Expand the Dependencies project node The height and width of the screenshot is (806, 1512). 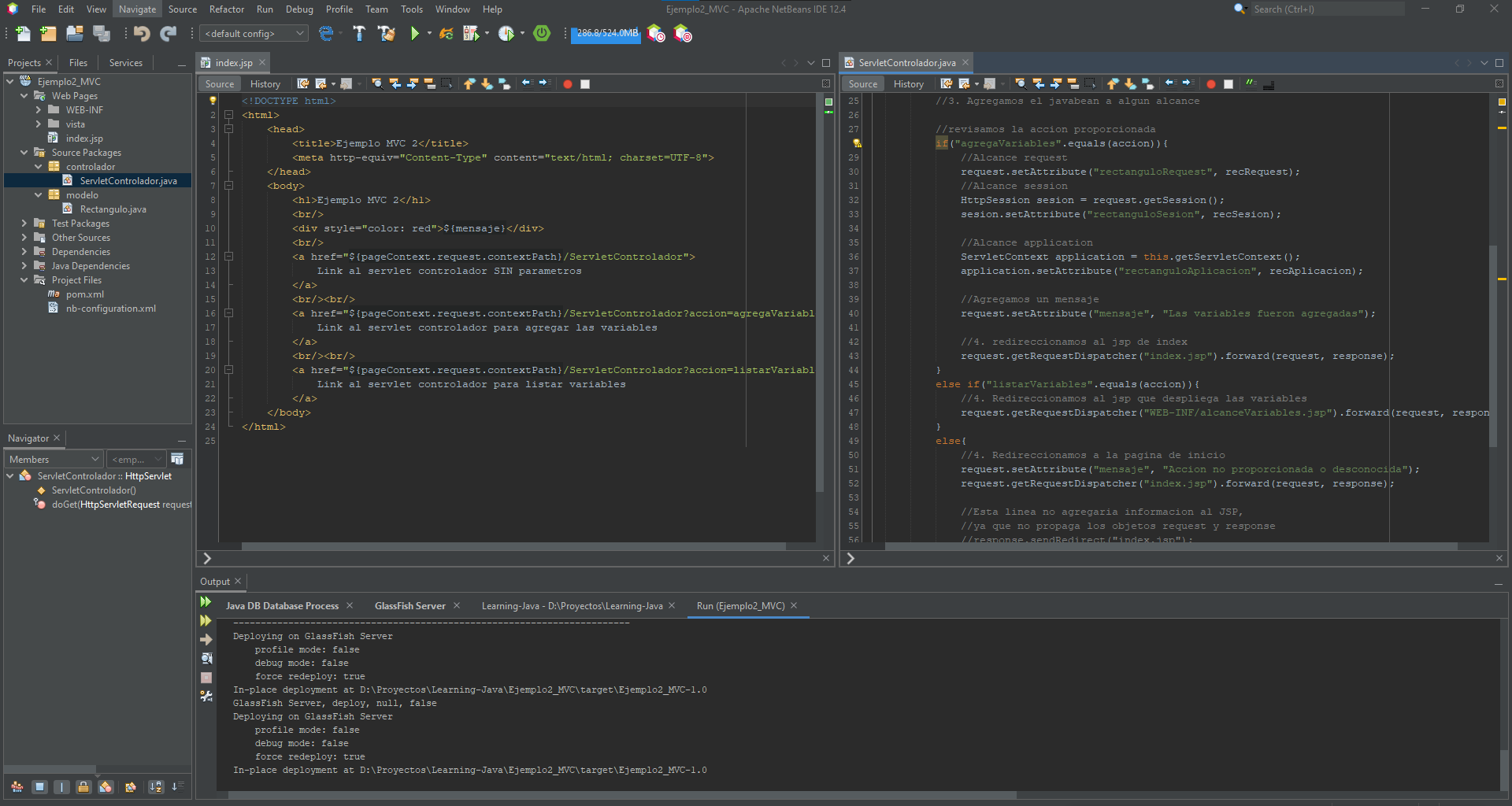[x=24, y=252]
